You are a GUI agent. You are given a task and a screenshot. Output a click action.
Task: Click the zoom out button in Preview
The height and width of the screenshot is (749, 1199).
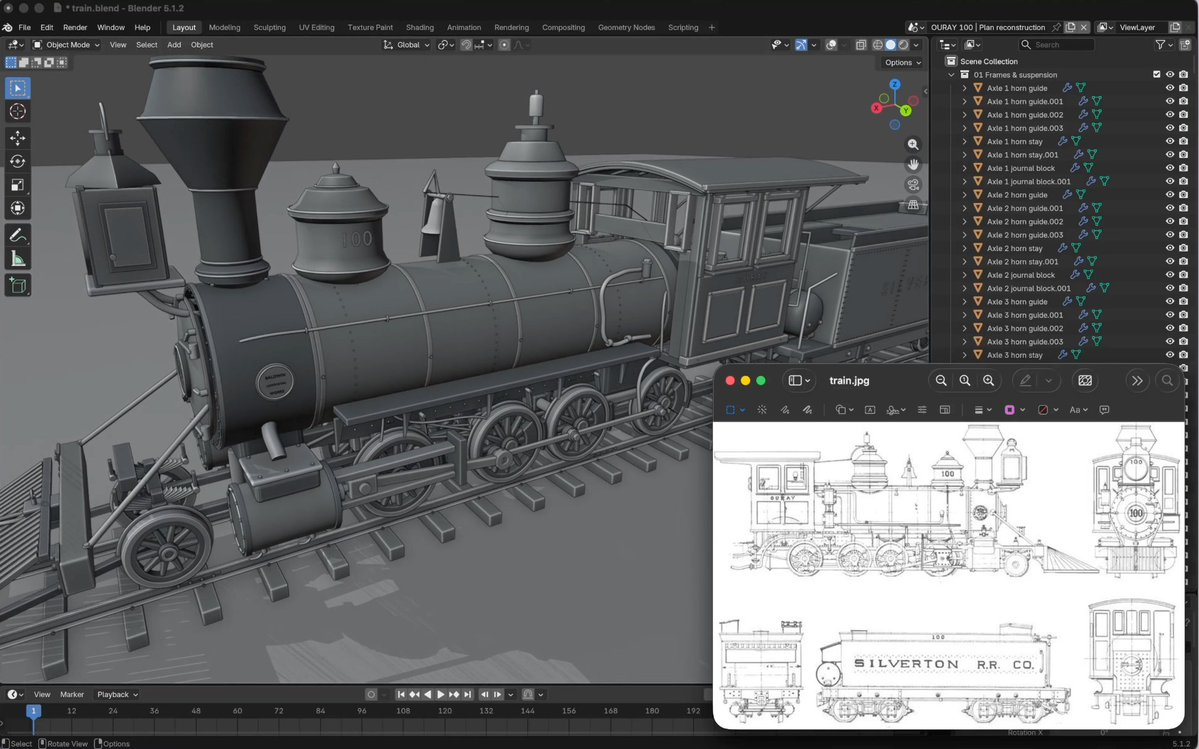(941, 381)
